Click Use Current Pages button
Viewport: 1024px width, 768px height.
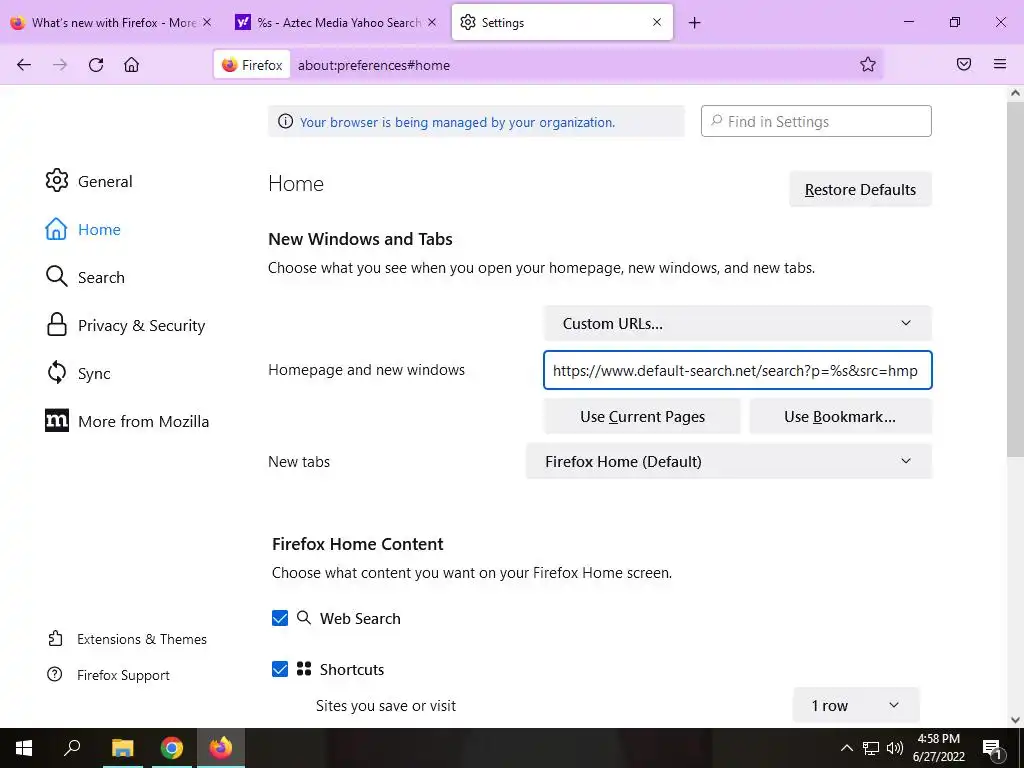[642, 417]
